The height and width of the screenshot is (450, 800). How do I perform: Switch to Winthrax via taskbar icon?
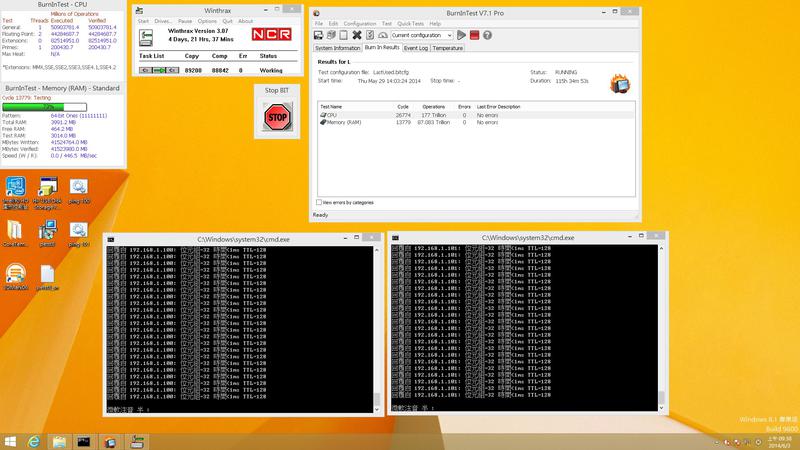pyautogui.click(x=136, y=442)
